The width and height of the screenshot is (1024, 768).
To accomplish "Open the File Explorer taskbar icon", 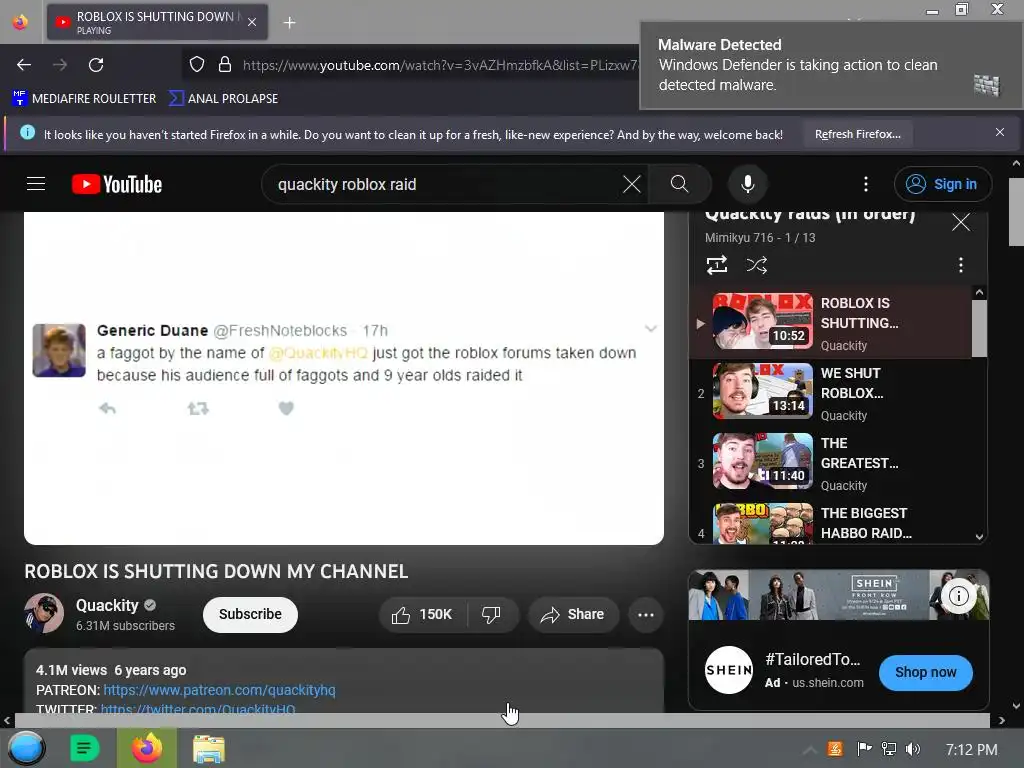I will 209,748.
